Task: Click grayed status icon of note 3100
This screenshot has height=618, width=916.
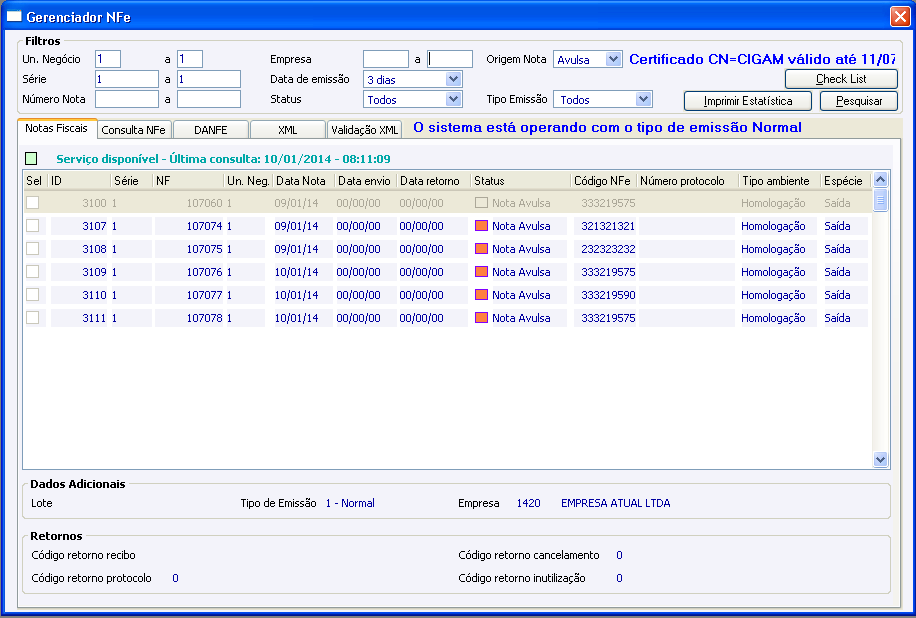Action: [x=481, y=203]
